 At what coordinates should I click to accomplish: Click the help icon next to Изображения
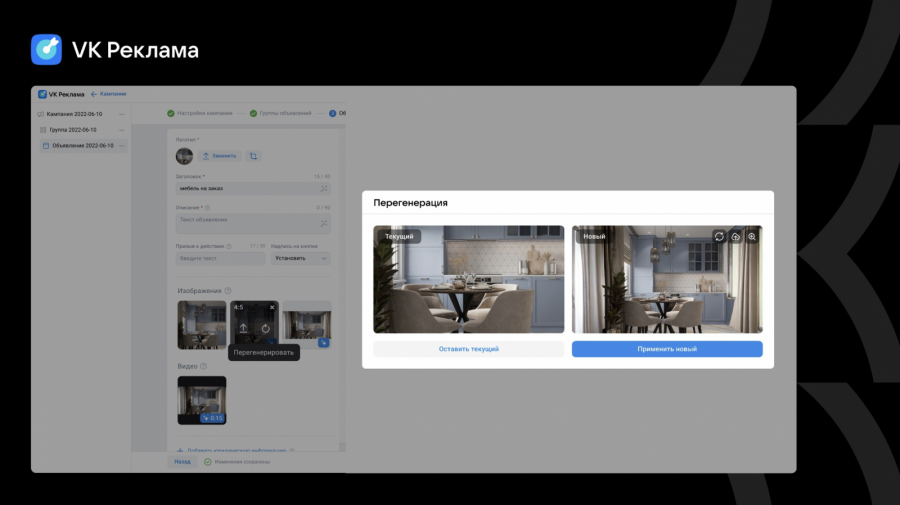(228, 291)
